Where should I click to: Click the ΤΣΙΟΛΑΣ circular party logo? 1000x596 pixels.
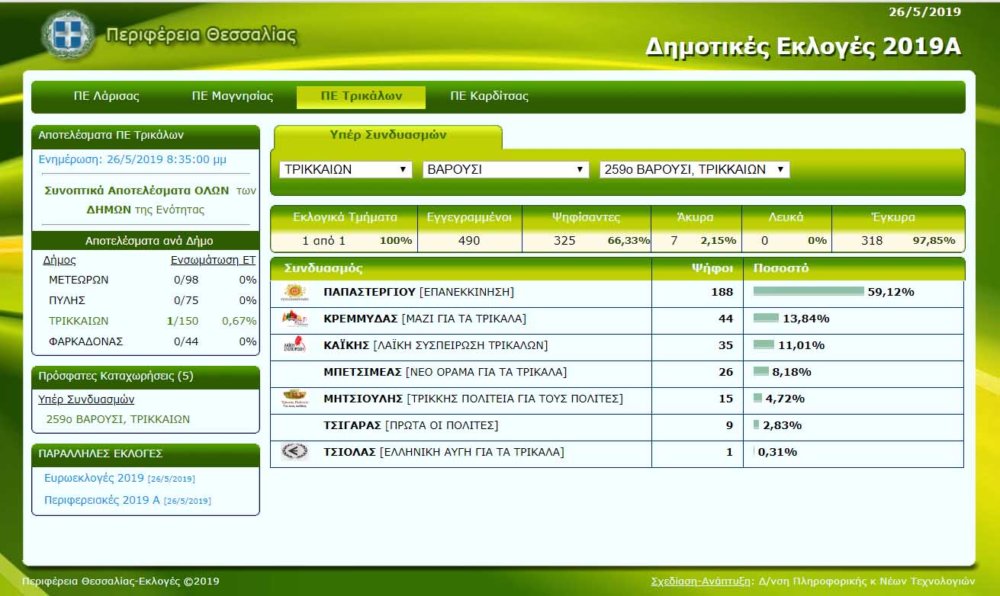pyautogui.click(x=295, y=452)
